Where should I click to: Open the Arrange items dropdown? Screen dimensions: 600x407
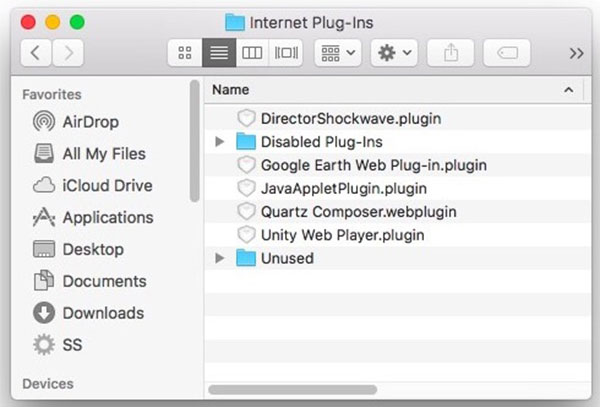coord(337,53)
